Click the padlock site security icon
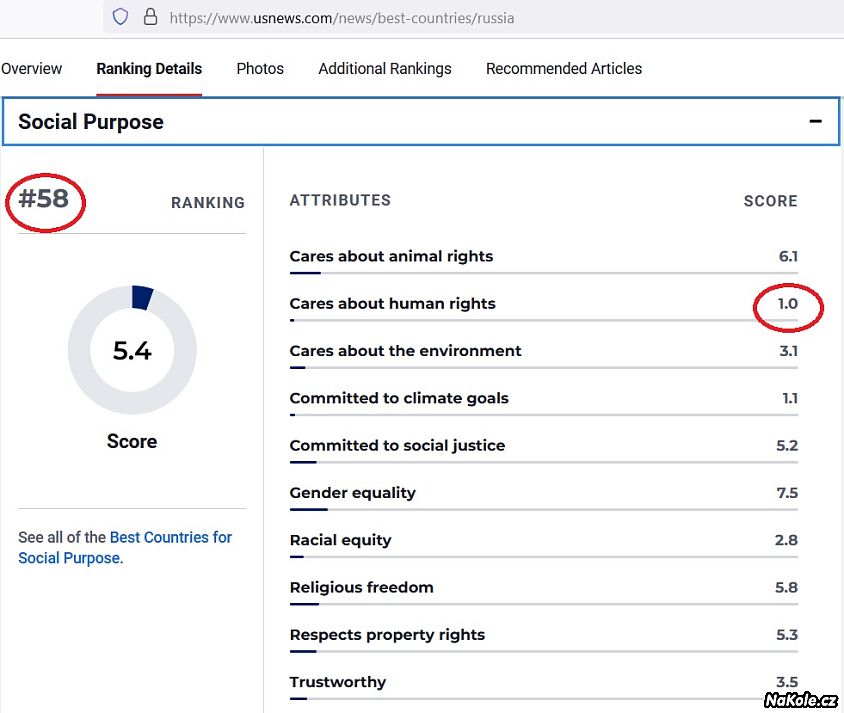 pos(150,17)
